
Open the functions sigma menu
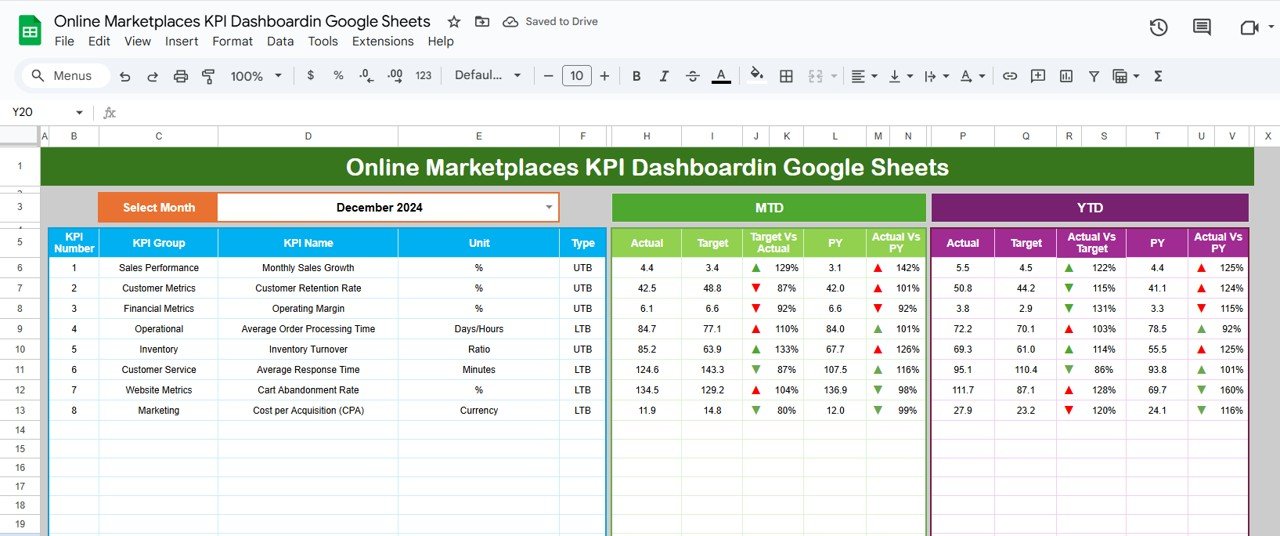(x=1158, y=76)
